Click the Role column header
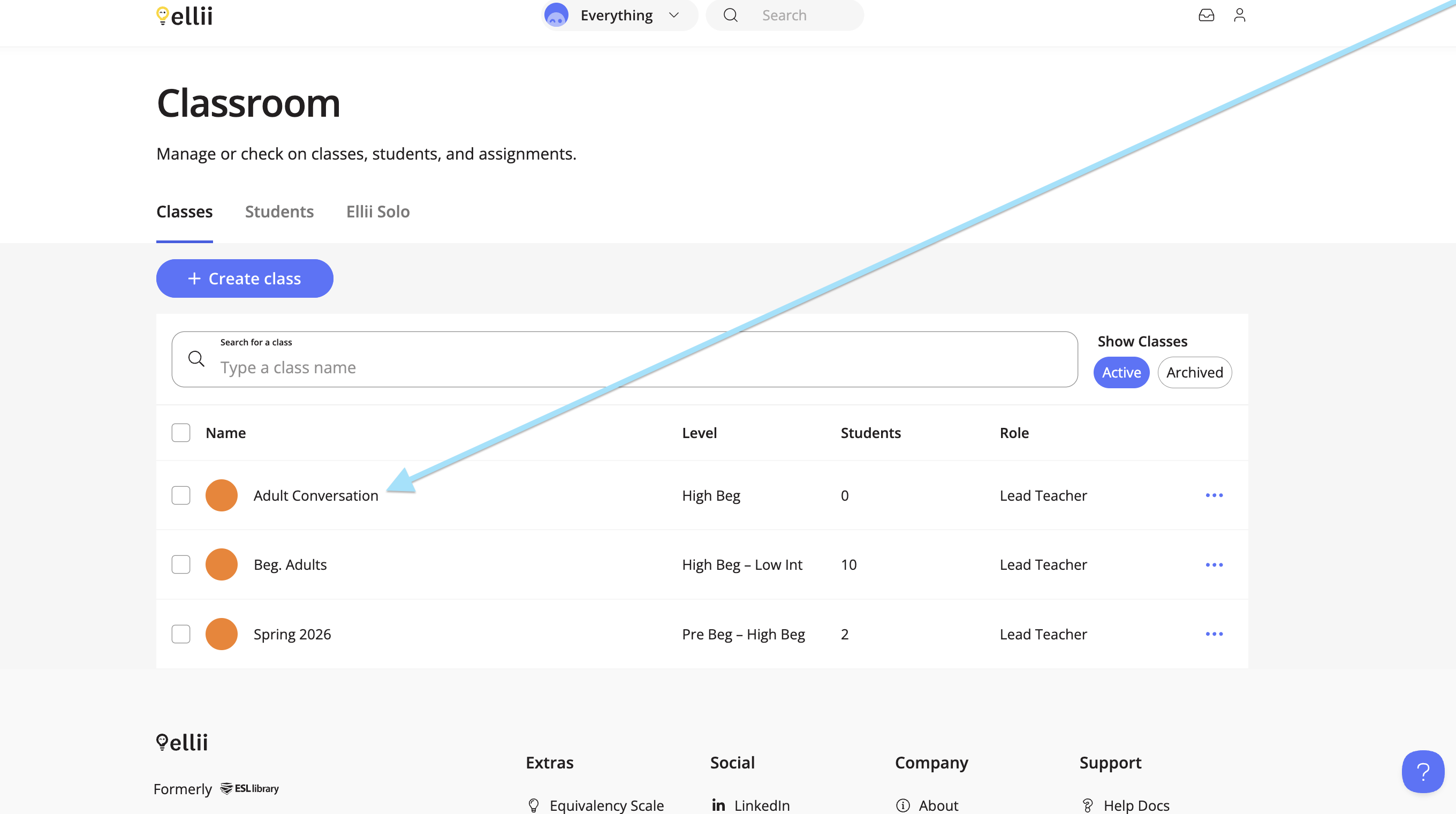The image size is (1456, 814). pos(1014,433)
